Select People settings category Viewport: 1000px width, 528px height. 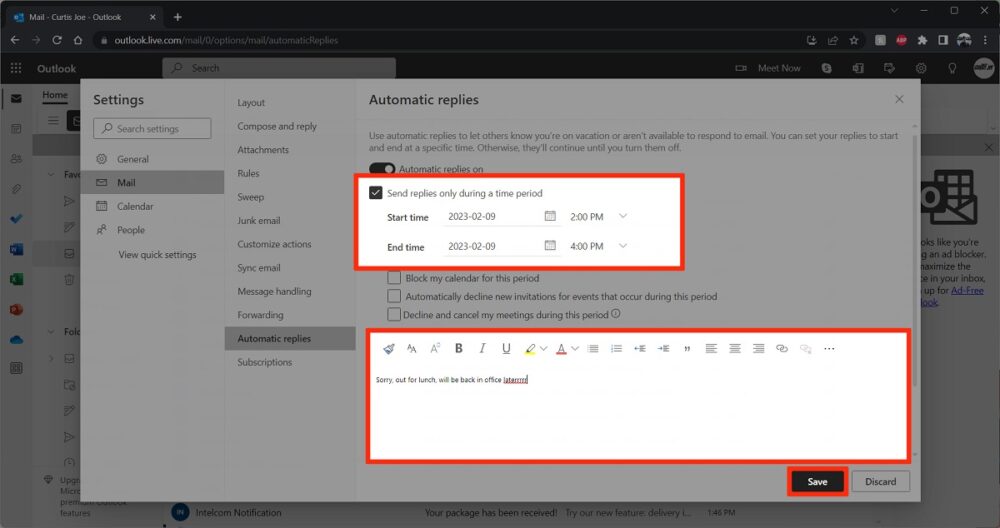(152, 230)
